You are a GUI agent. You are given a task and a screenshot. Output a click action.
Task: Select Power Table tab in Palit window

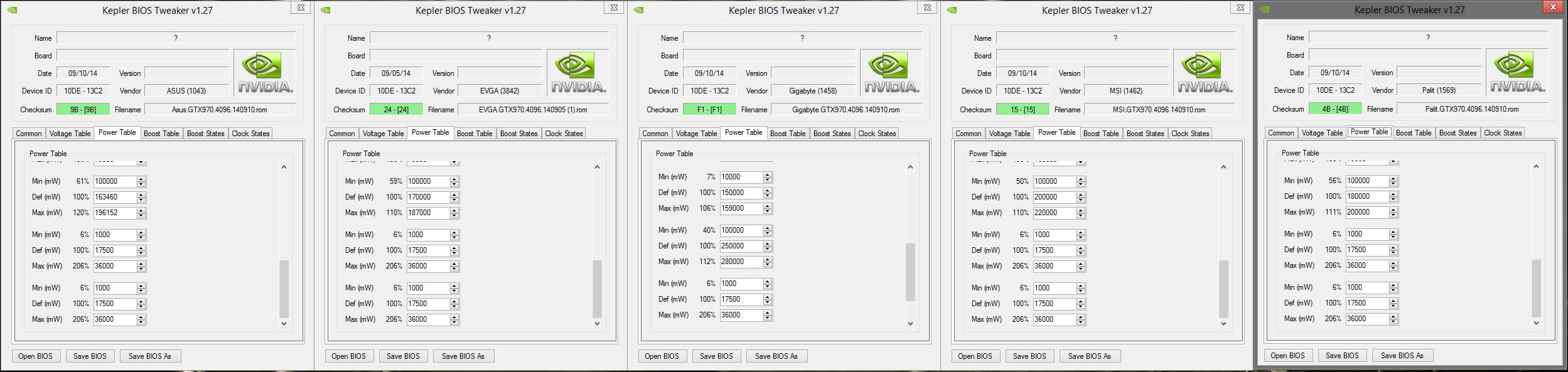pyautogui.click(x=1369, y=132)
